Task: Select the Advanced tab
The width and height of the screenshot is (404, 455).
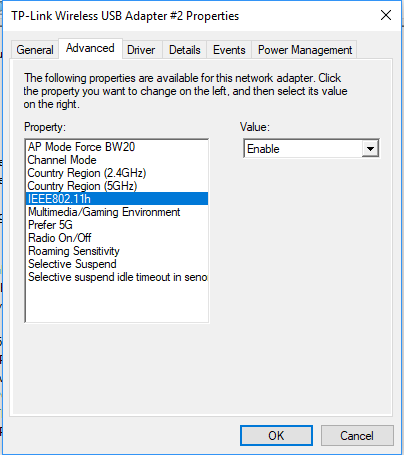Action: (90, 49)
